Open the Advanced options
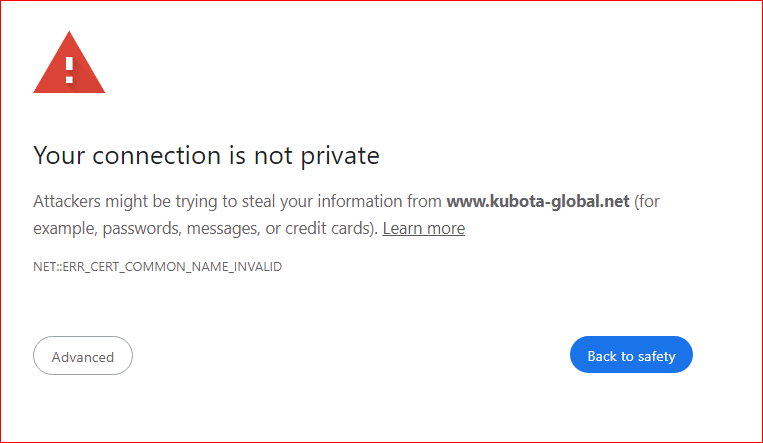 pyautogui.click(x=83, y=356)
